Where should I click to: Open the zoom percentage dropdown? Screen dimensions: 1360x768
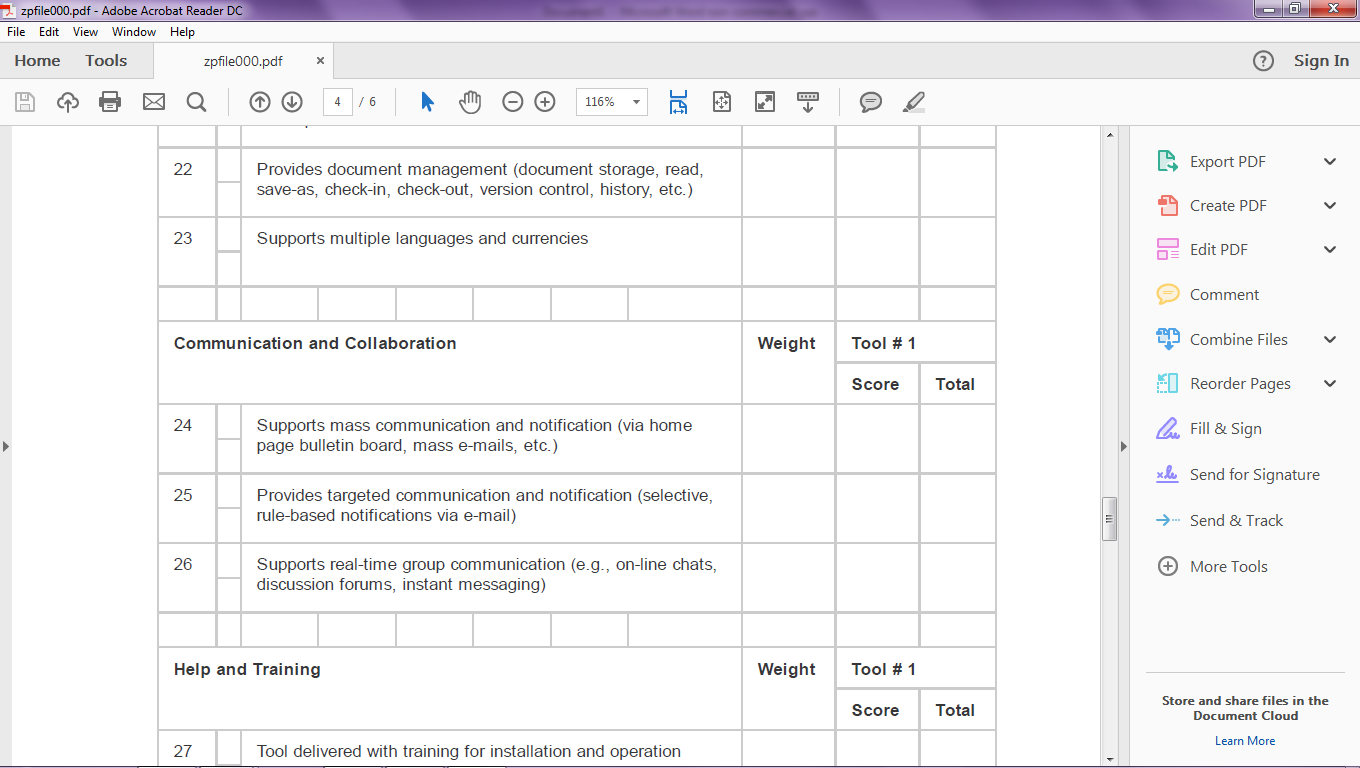(x=635, y=101)
